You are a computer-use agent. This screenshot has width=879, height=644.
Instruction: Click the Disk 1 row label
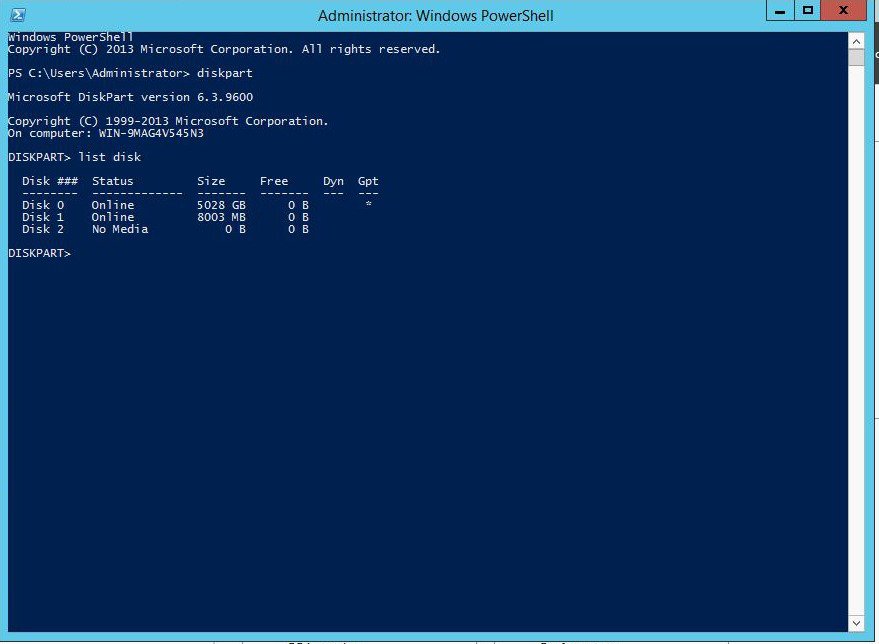pyautogui.click(x=43, y=217)
